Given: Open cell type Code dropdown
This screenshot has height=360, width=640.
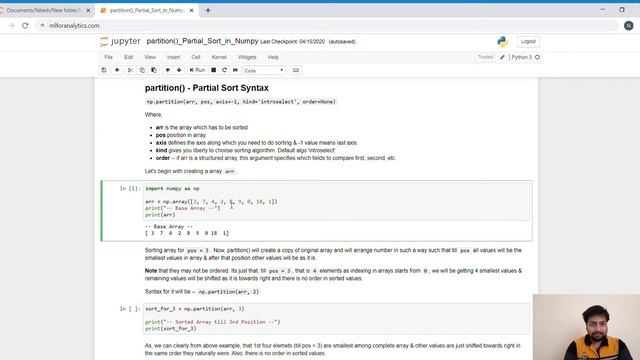Looking at the screenshot, I should [x=264, y=71].
